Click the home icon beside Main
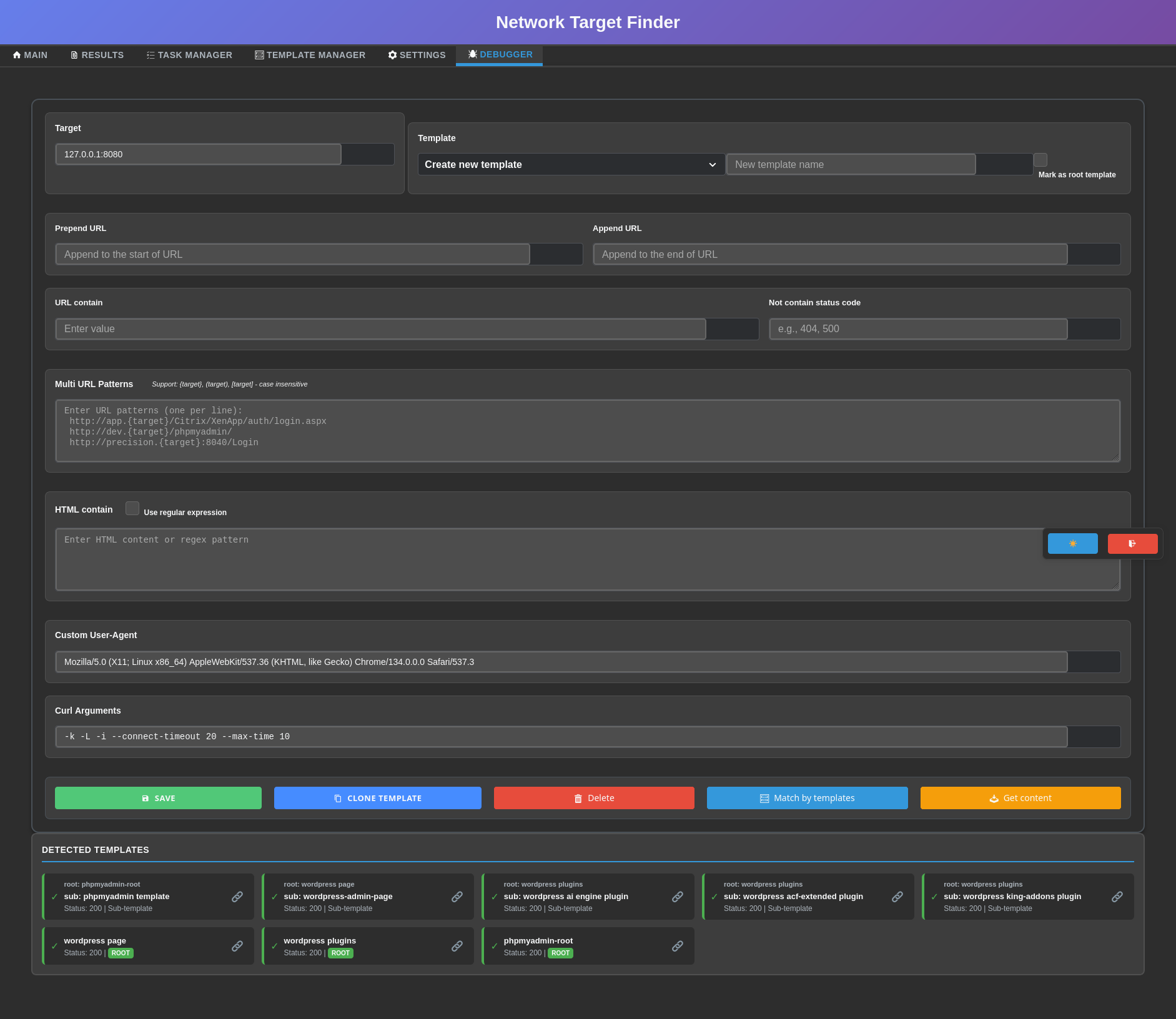 point(16,55)
